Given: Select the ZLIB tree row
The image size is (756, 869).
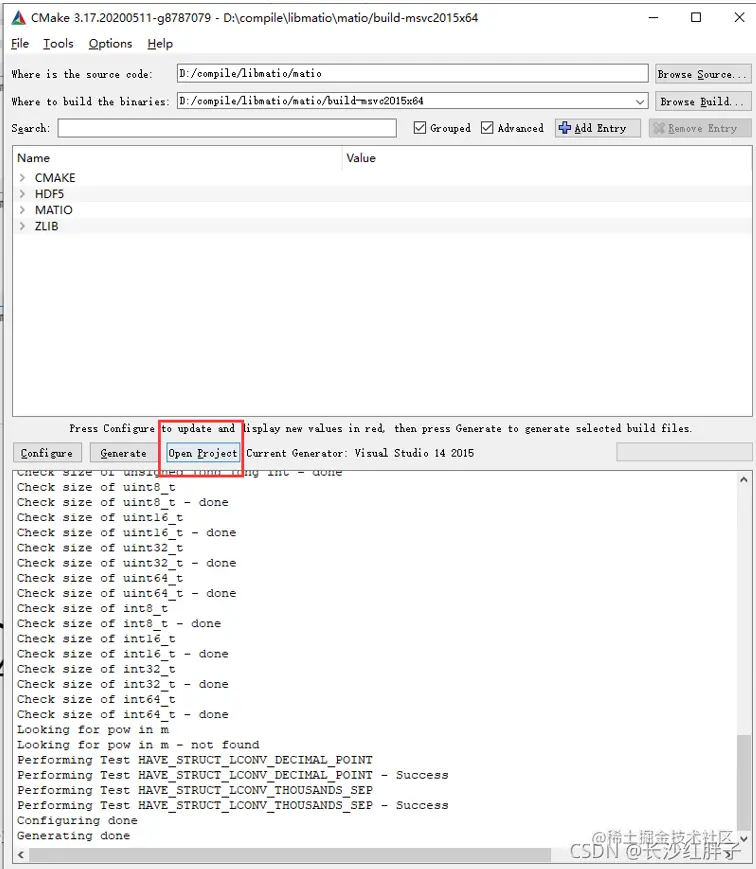Looking at the screenshot, I should click(x=382, y=226).
